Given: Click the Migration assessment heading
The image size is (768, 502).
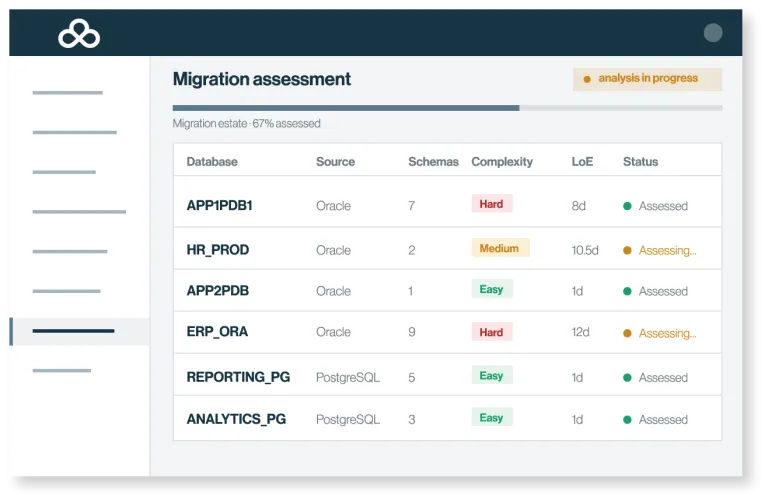Looking at the screenshot, I should click(262, 79).
